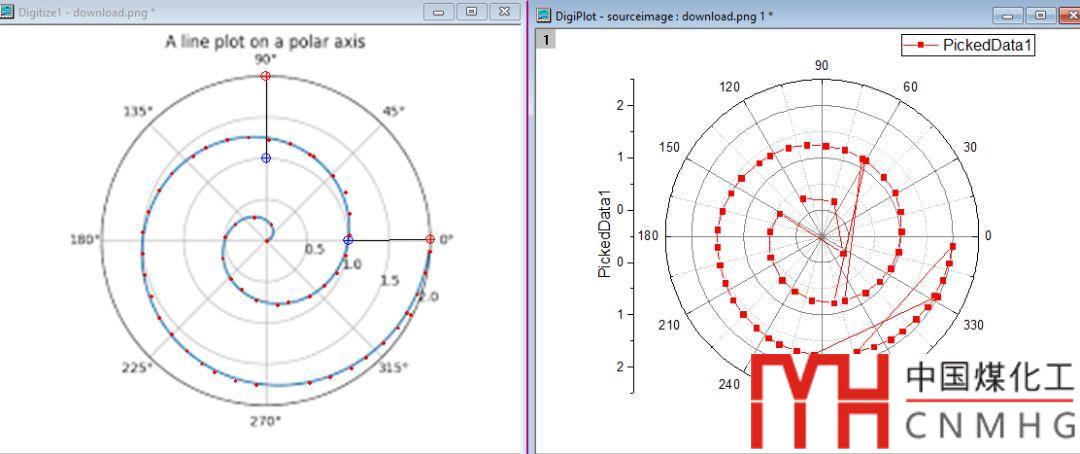Maximize the Digitize1 window
The height and width of the screenshot is (454, 1080).
point(470,12)
